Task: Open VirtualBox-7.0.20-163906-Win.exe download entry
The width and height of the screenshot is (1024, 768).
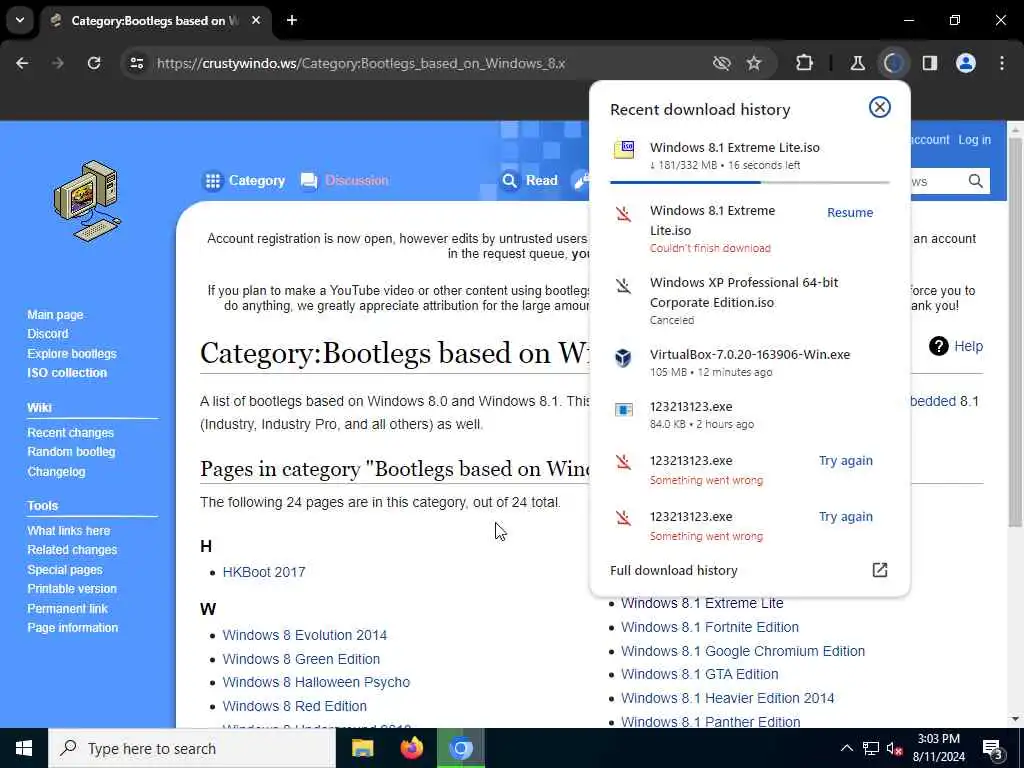Action: point(749,362)
